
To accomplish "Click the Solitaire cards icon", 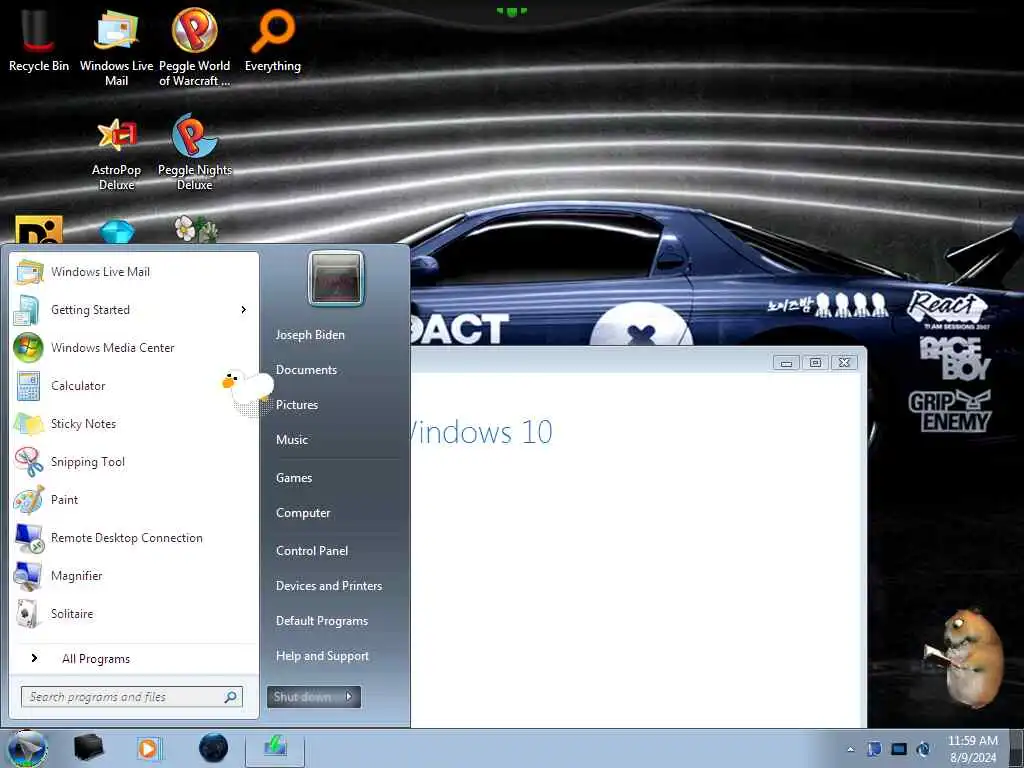I will (x=28, y=614).
